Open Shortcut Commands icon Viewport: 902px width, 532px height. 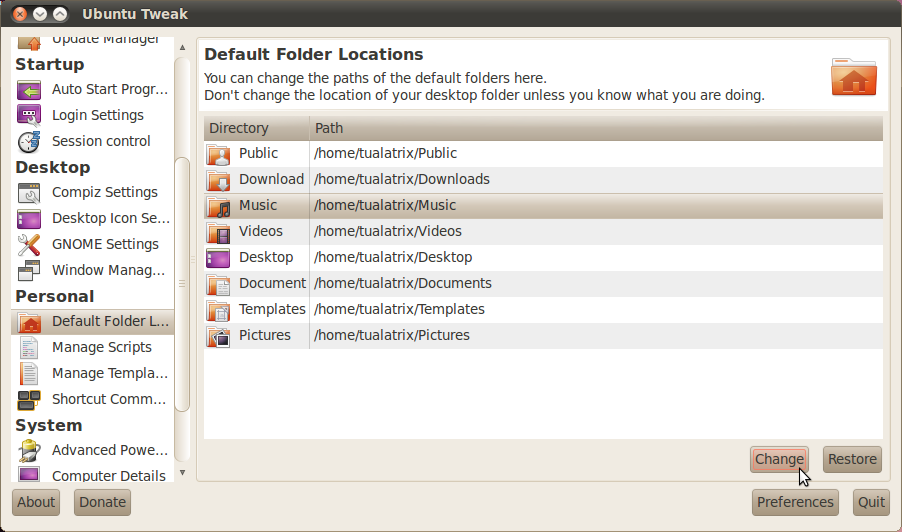click(x=29, y=400)
